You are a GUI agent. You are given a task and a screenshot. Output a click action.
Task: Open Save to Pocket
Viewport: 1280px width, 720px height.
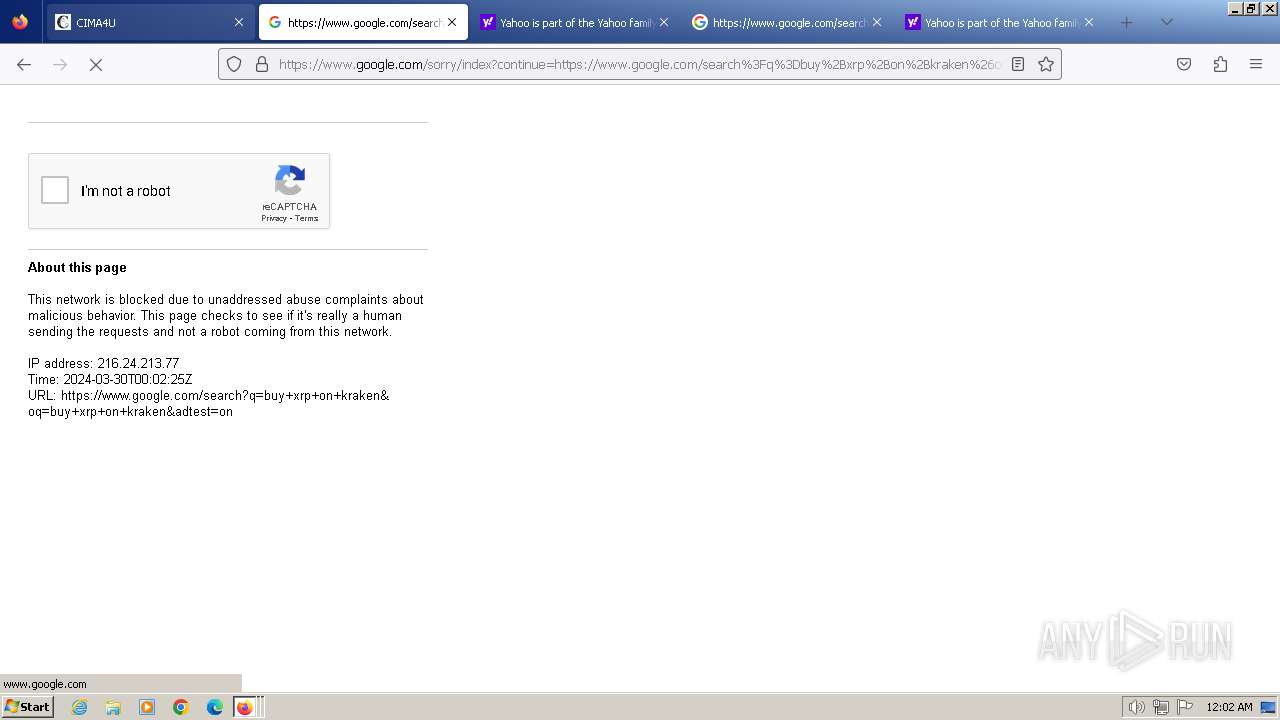click(x=1184, y=64)
